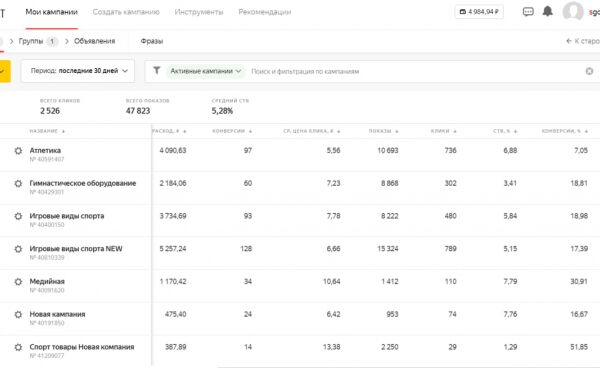Open settings gear for Спорт товары Новая компания
This screenshot has width=600, height=368.
(x=18, y=347)
